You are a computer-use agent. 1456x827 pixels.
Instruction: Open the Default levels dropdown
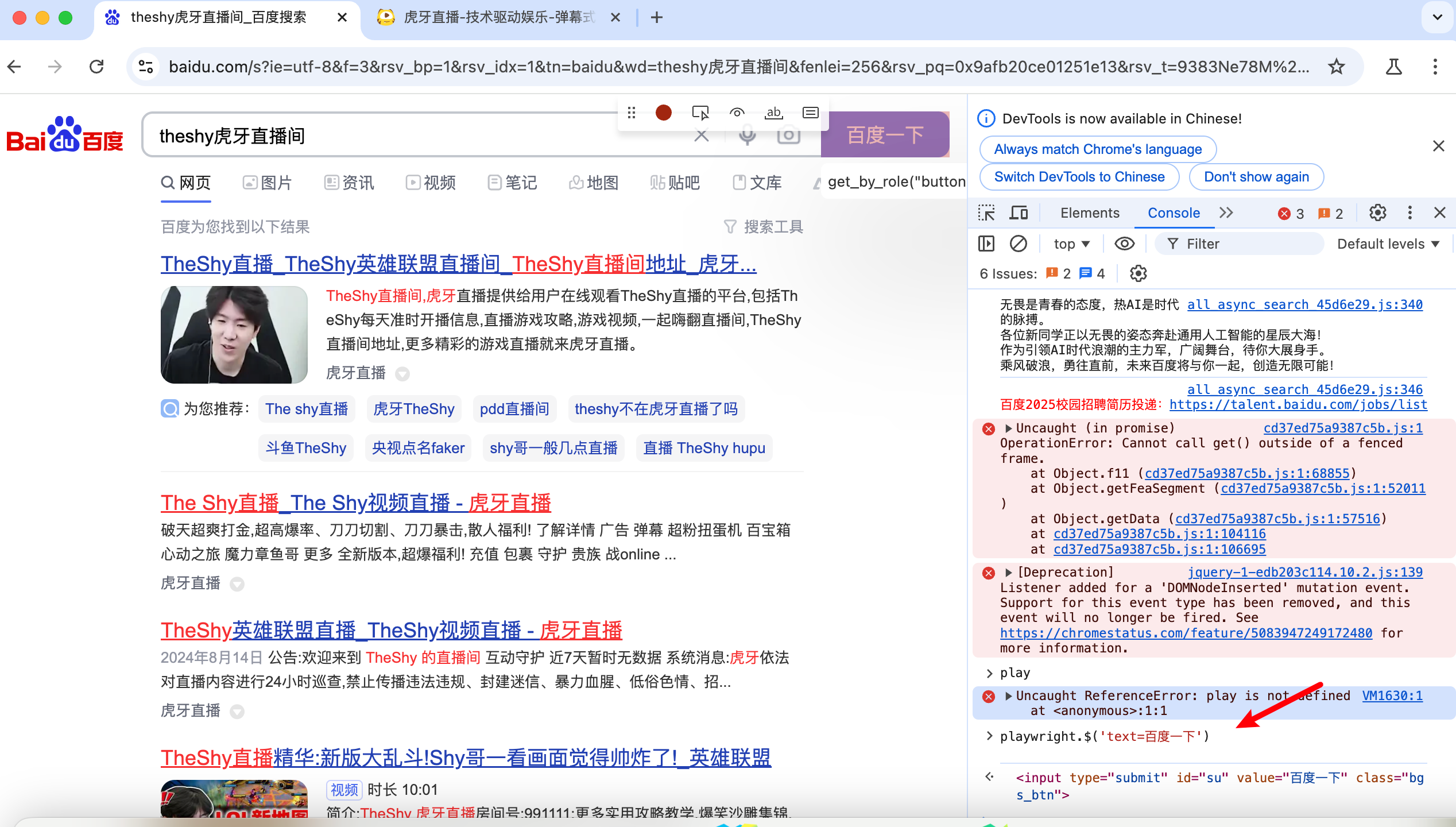1387,244
